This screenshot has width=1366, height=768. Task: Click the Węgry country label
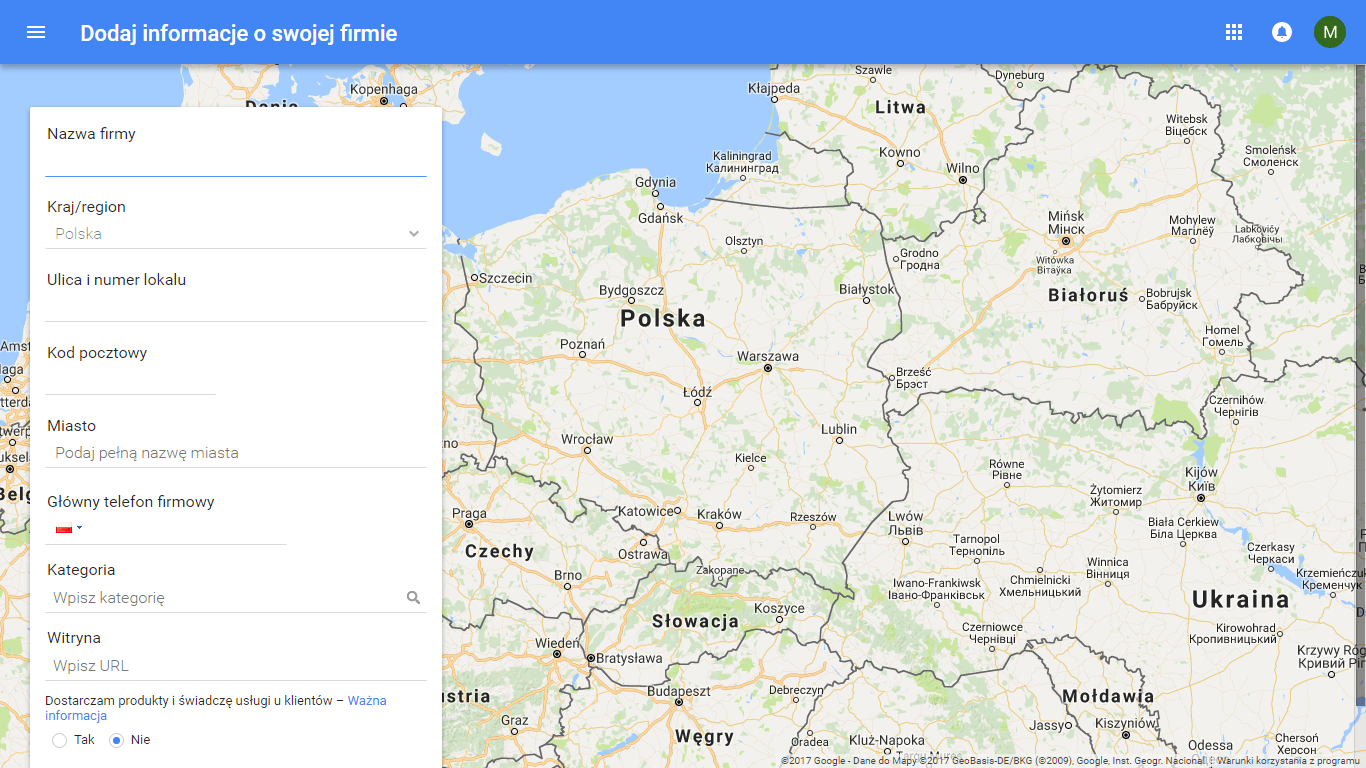704,737
